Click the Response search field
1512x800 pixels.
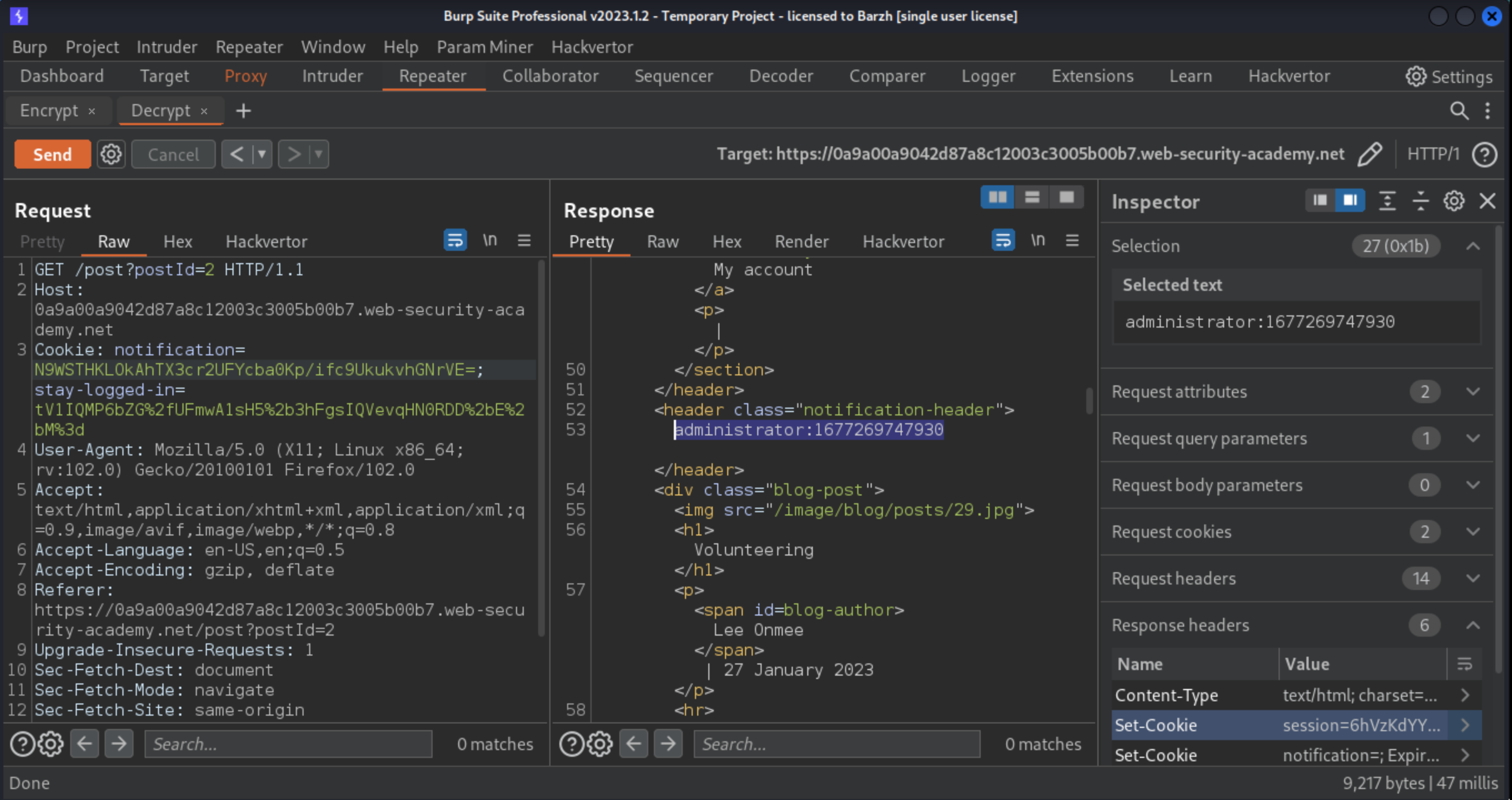(837, 744)
